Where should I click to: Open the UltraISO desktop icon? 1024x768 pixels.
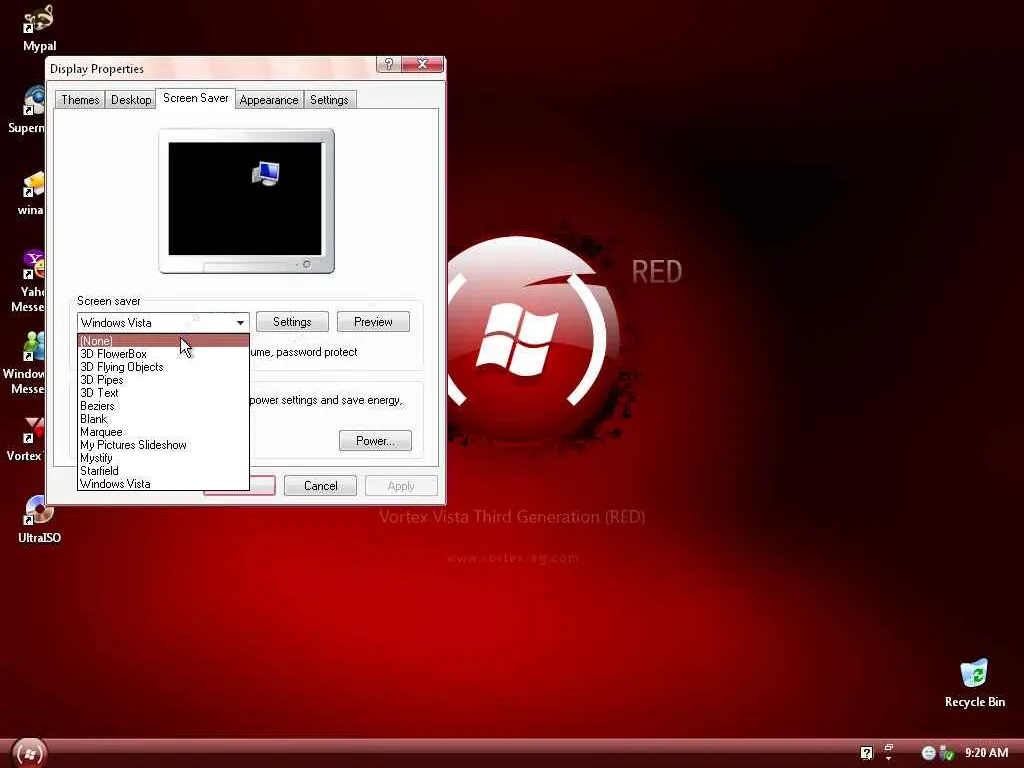pyautogui.click(x=39, y=519)
